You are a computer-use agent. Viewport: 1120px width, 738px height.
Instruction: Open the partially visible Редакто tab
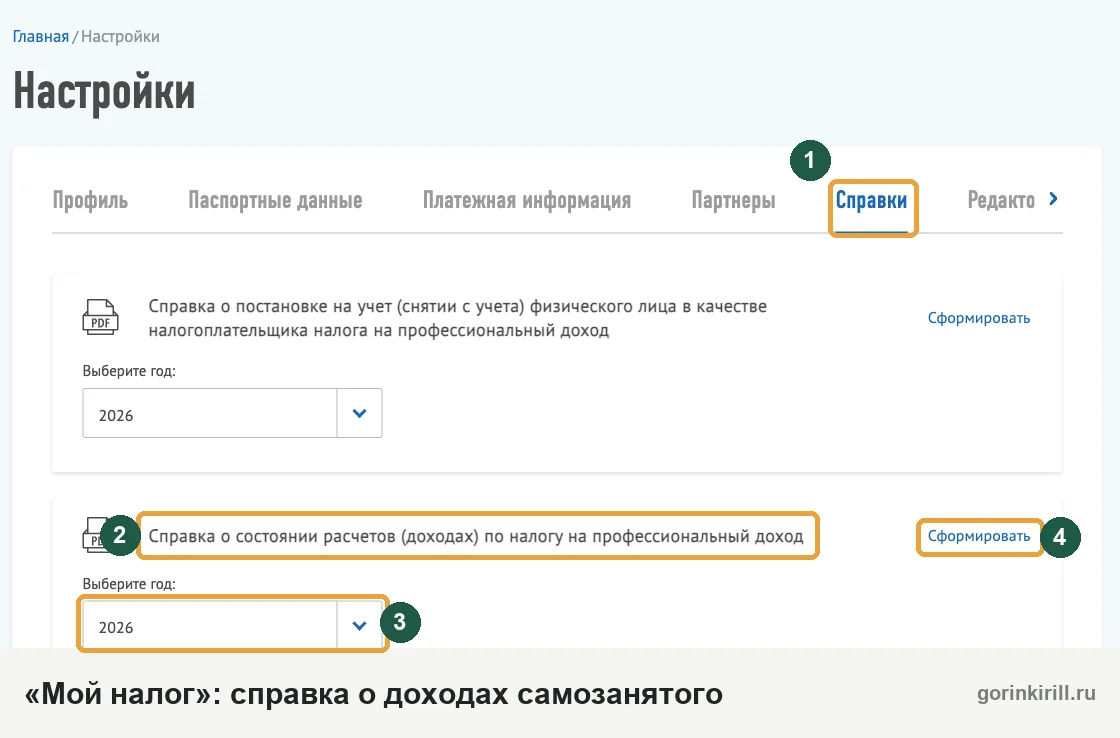1001,201
